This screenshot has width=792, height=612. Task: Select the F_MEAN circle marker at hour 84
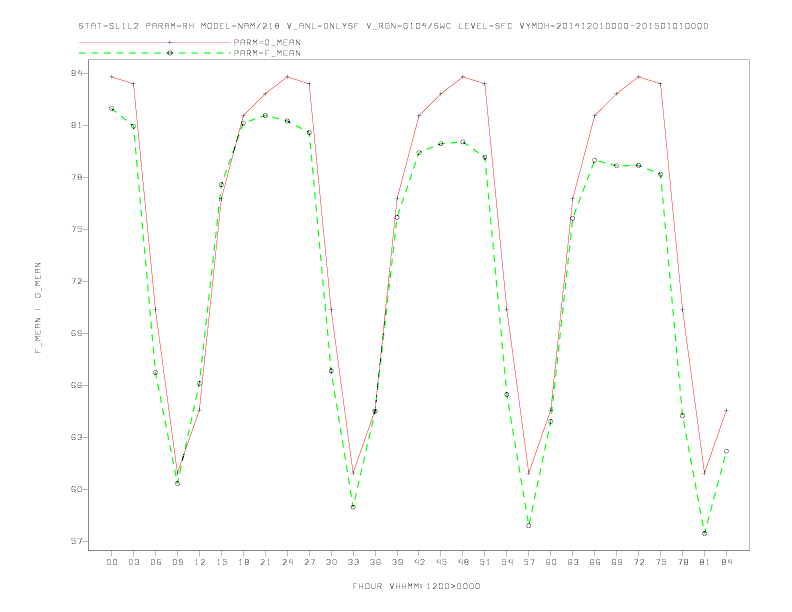coord(727,451)
